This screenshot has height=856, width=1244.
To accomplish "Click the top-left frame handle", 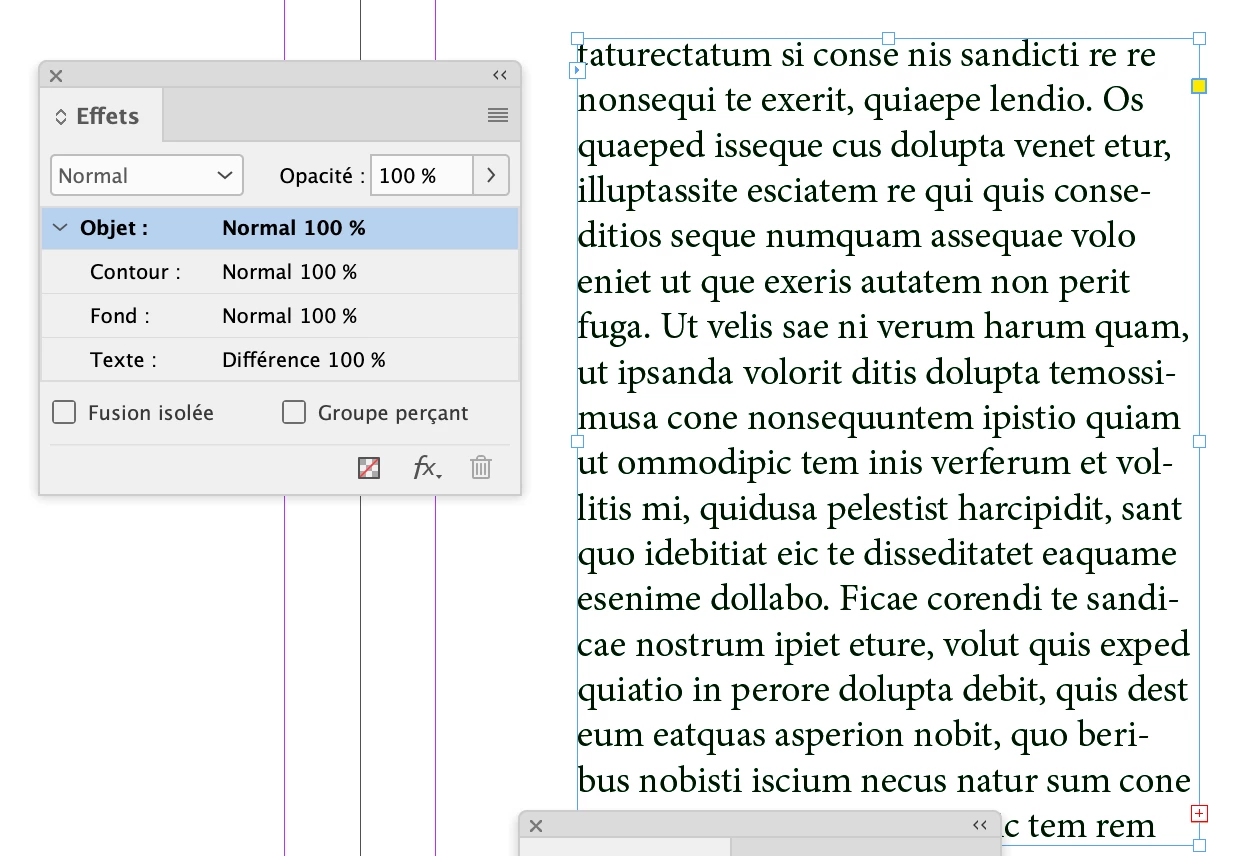I will pos(577,38).
